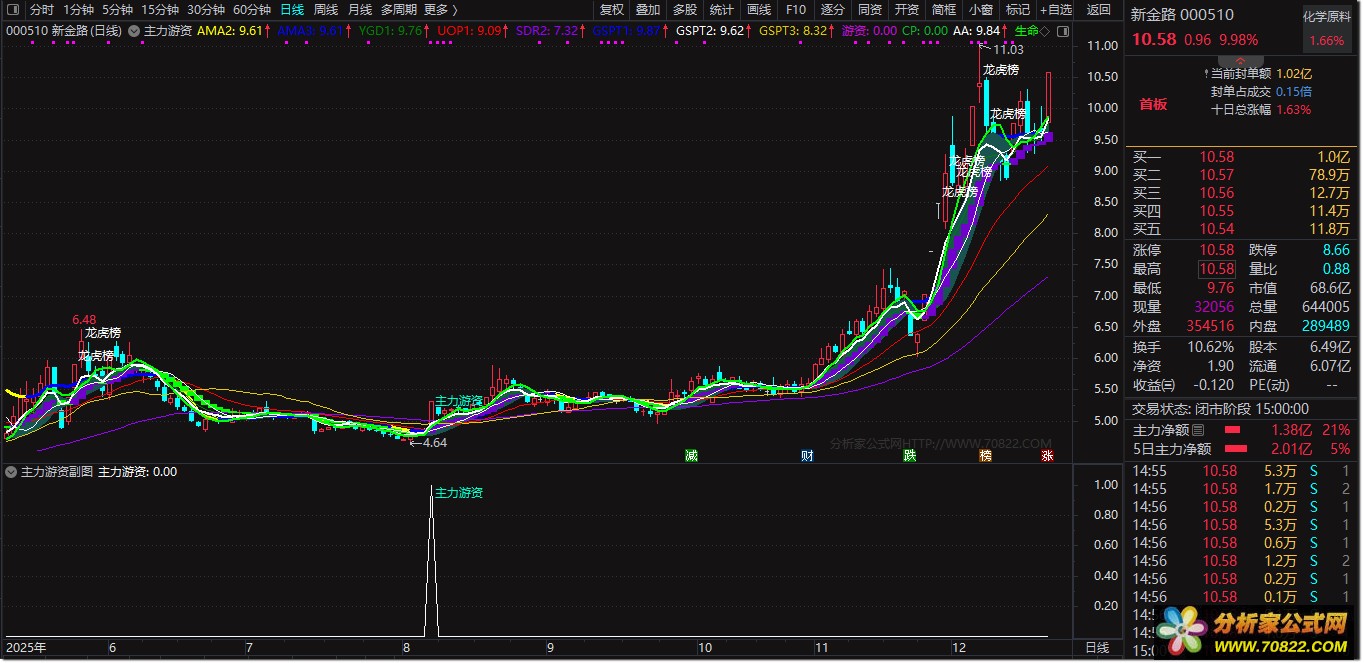Click the 跌 event marker icon
Image resolution: width=1364 pixels, height=663 pixels.
910,455
